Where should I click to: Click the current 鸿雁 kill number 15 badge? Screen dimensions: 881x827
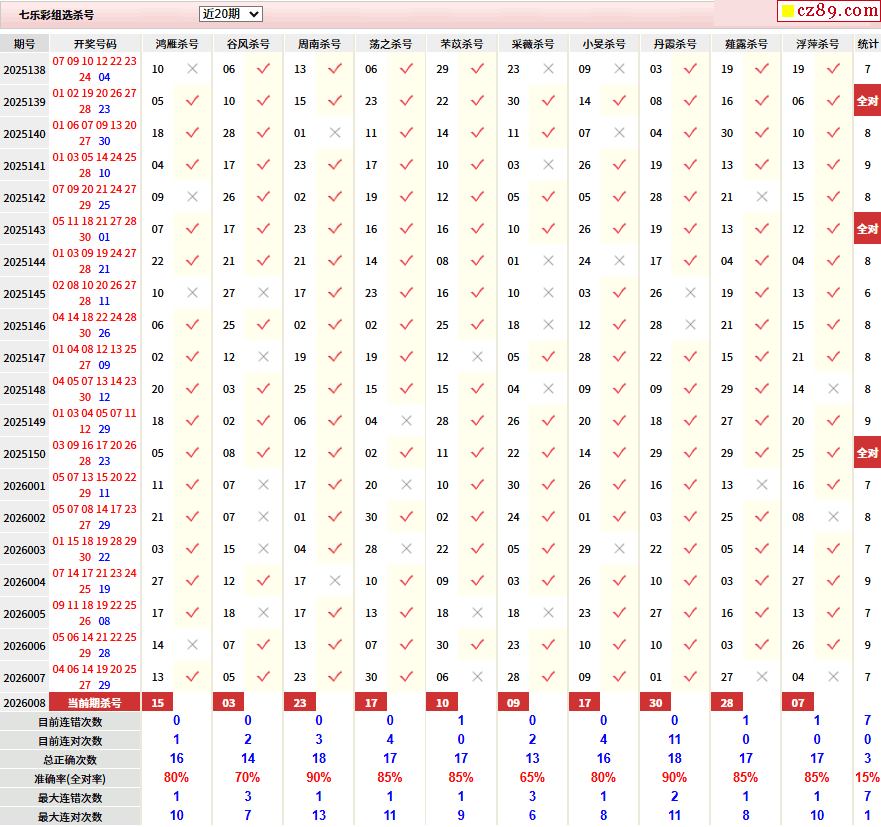pyautogui.click(x=158, y=702)
